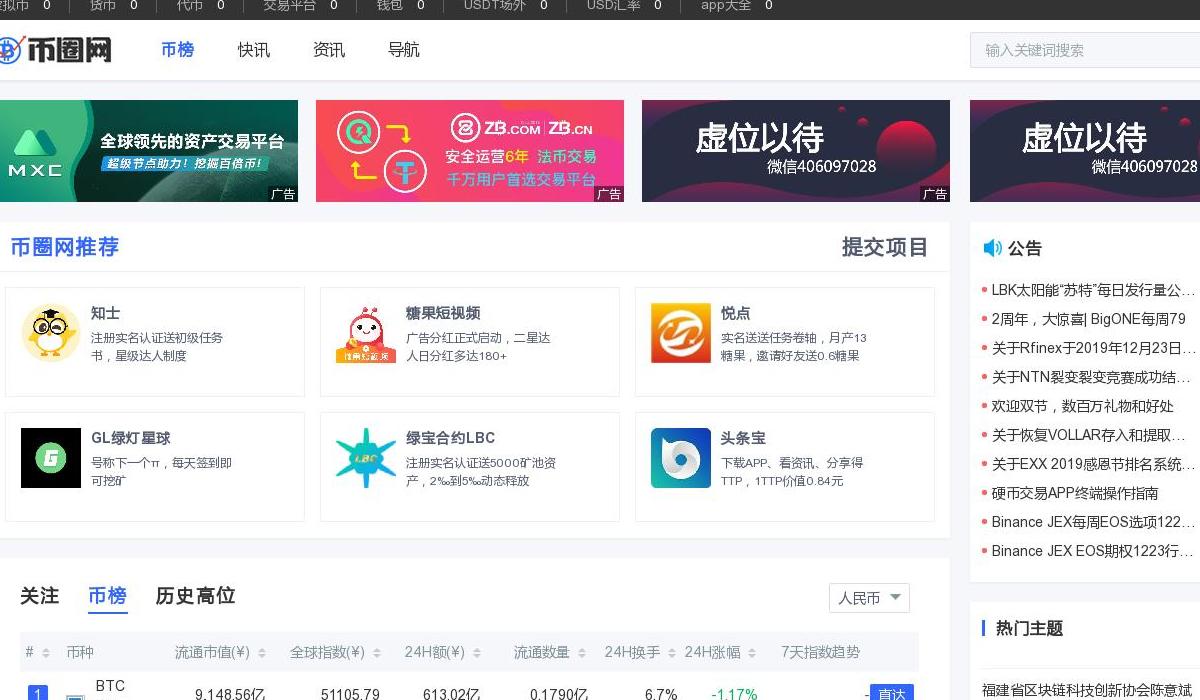Go to 资讯 in top navigation

(329, 49)
